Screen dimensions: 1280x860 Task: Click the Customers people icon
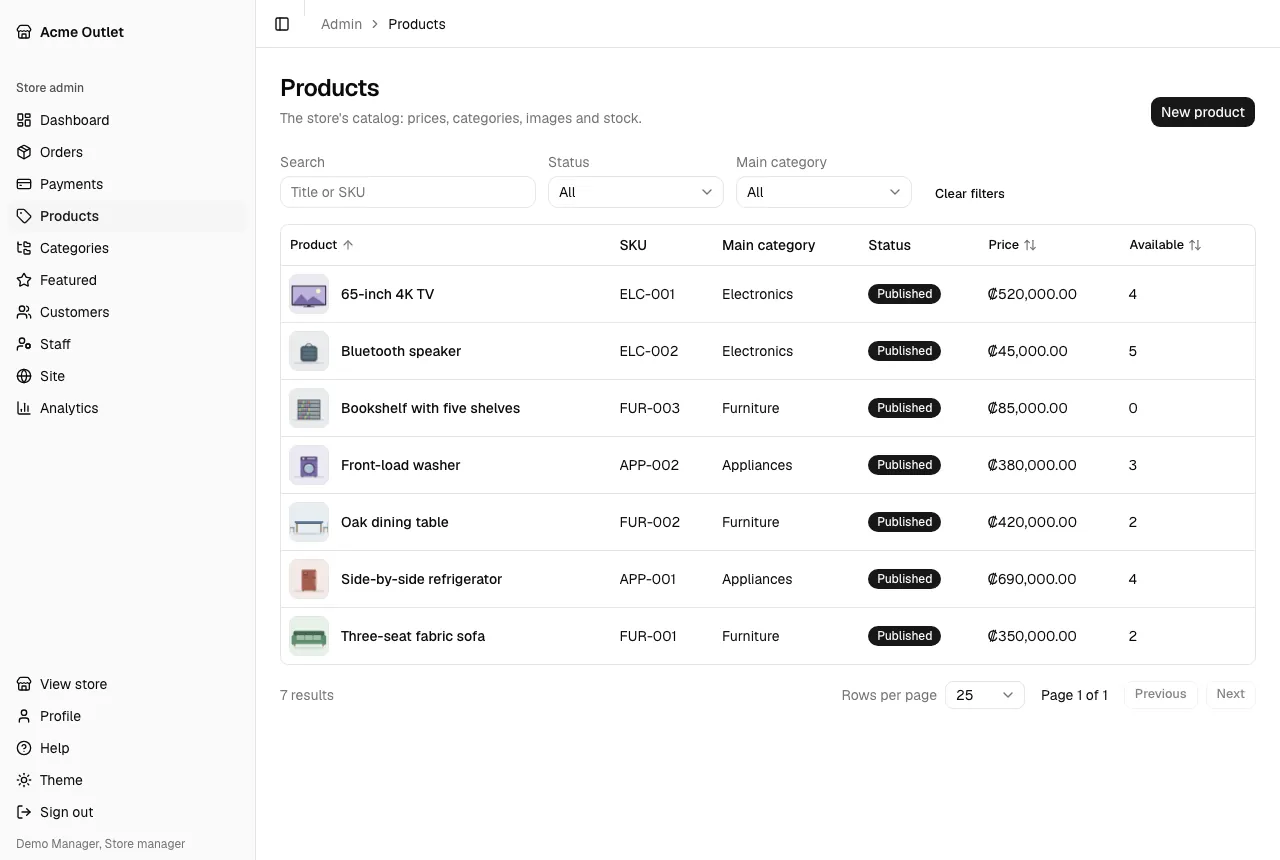click(x=24, y=312)
